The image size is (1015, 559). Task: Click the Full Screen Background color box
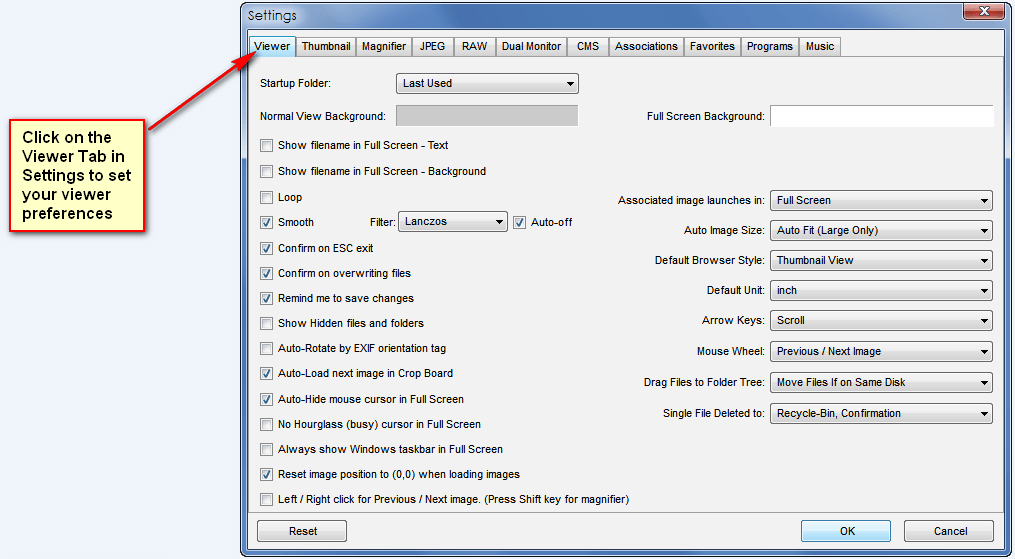[880, 116]
